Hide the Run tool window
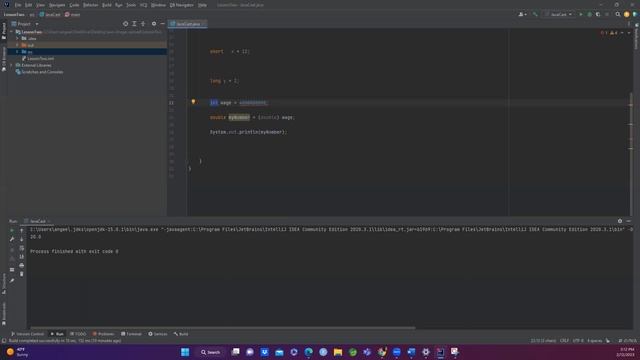640x360 pixels. click(x=628, y=221)
